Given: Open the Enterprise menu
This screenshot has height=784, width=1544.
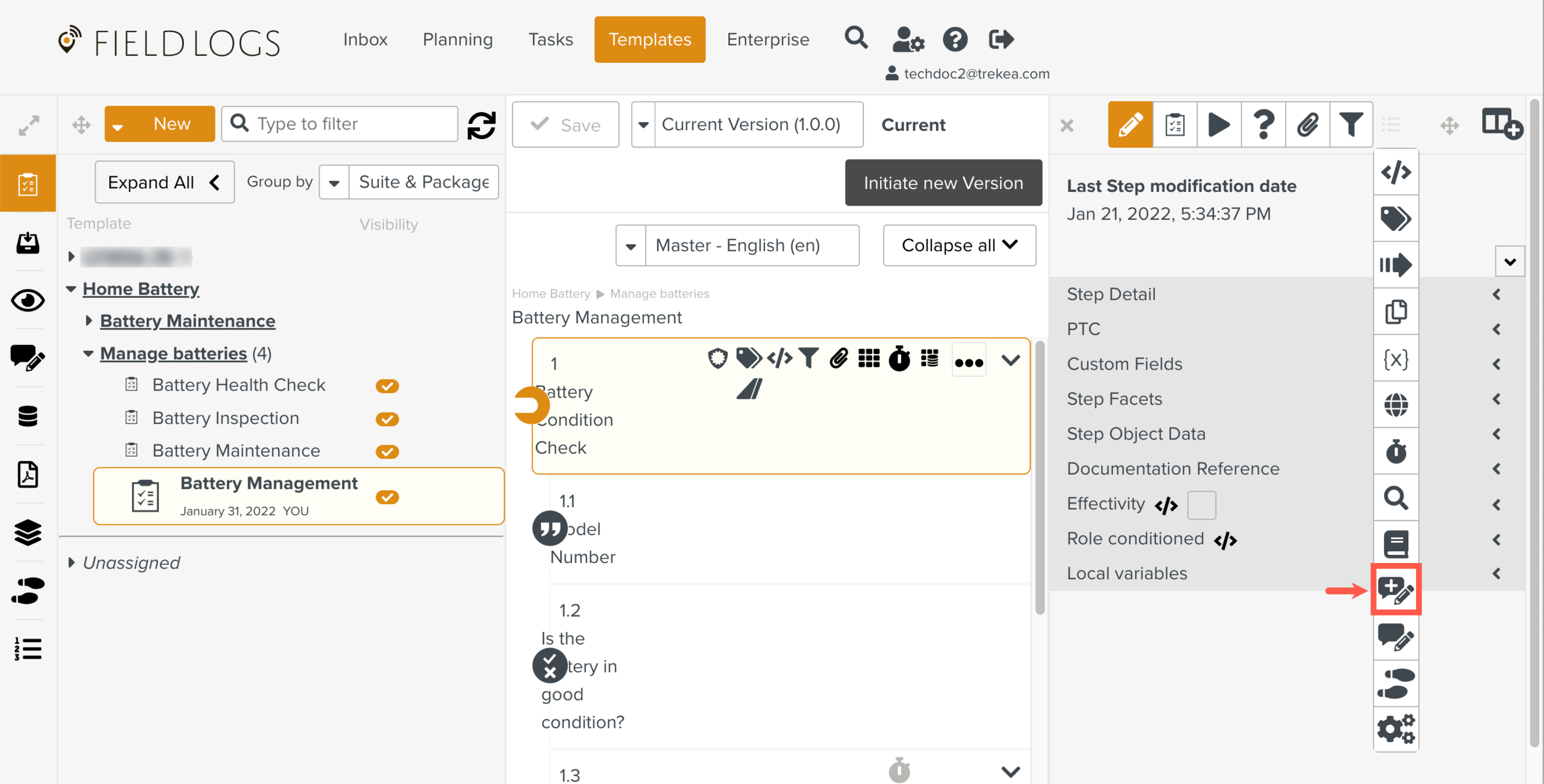Looking at the screenshot, I should click(768, 39).
